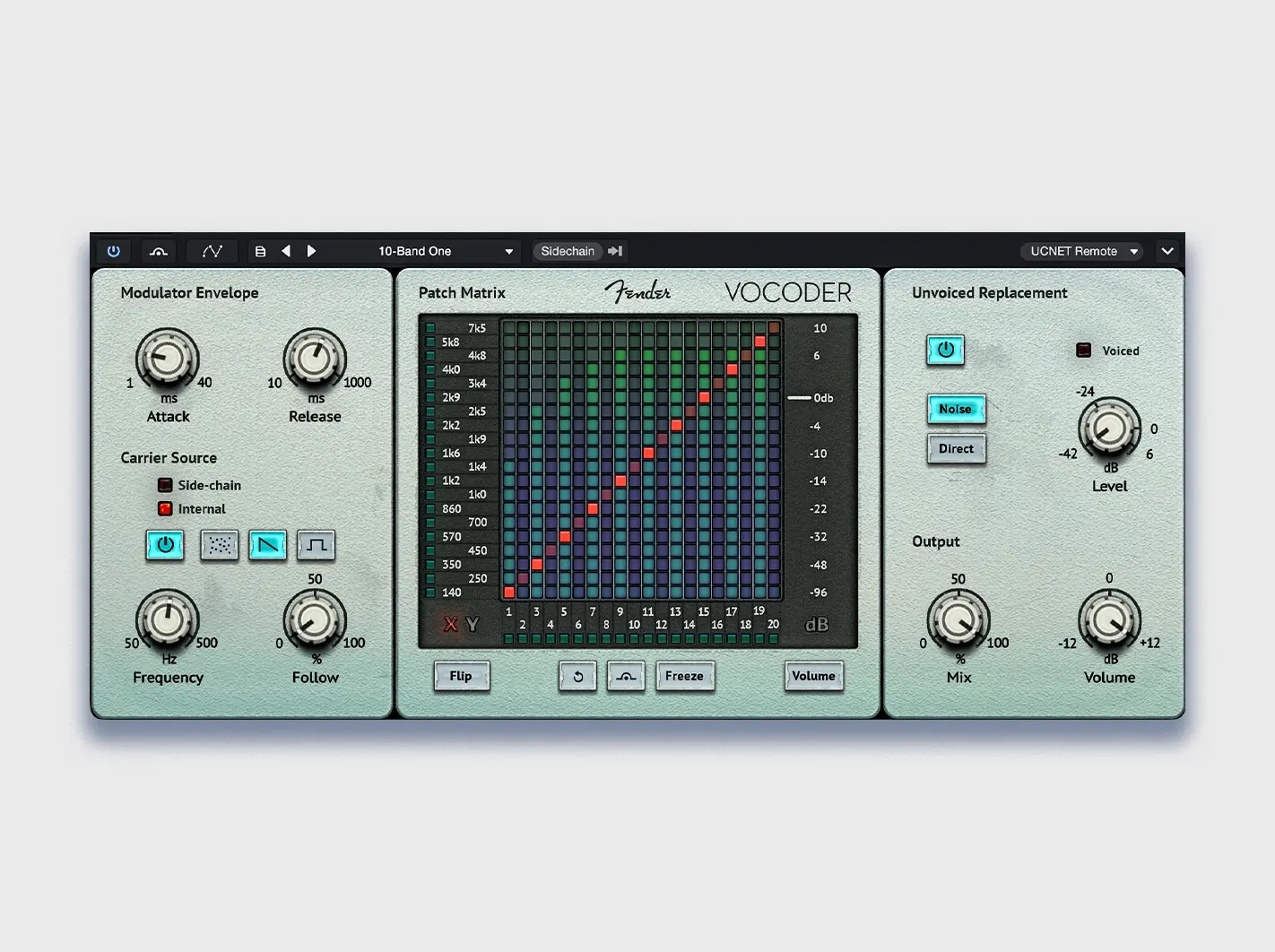Click the reset icon below the patch matrix
The width and height of the screenshot is (1275, 952).
pyautogui.click(x=577, y=677)
